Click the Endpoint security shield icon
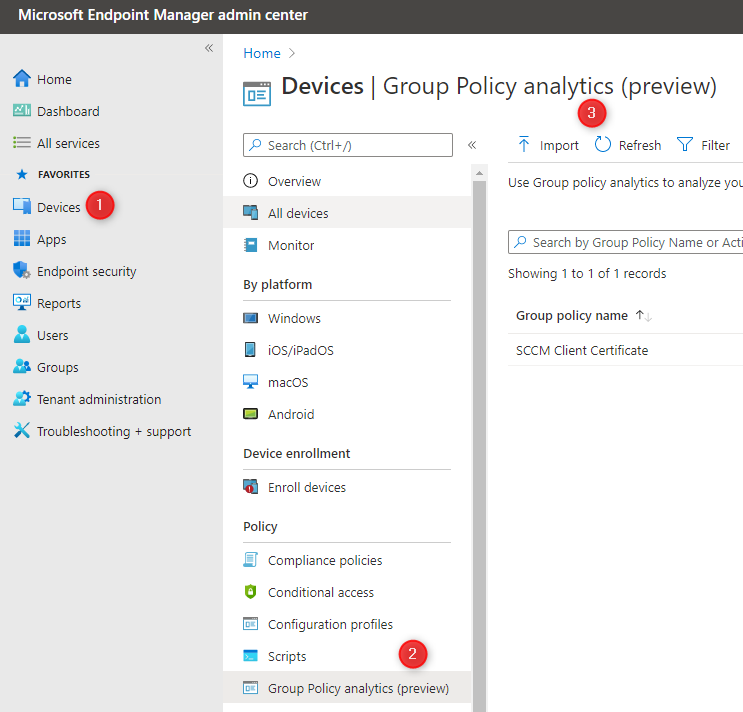 pos(22,270)
